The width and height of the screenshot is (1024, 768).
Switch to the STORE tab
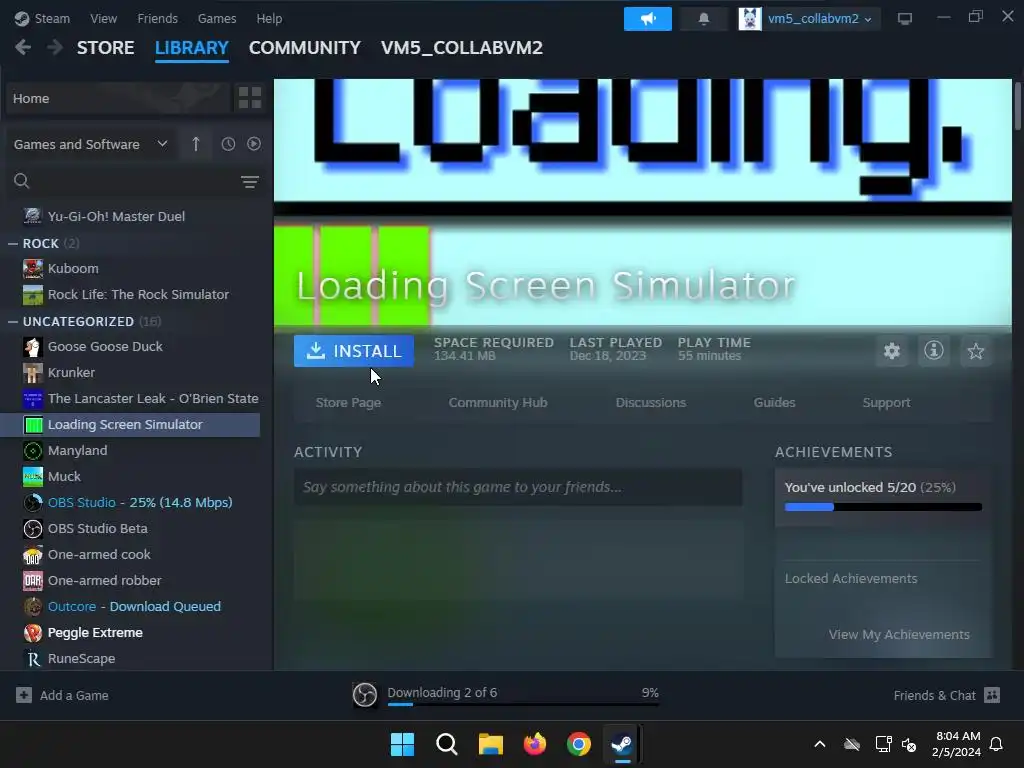tap(106, 48)
